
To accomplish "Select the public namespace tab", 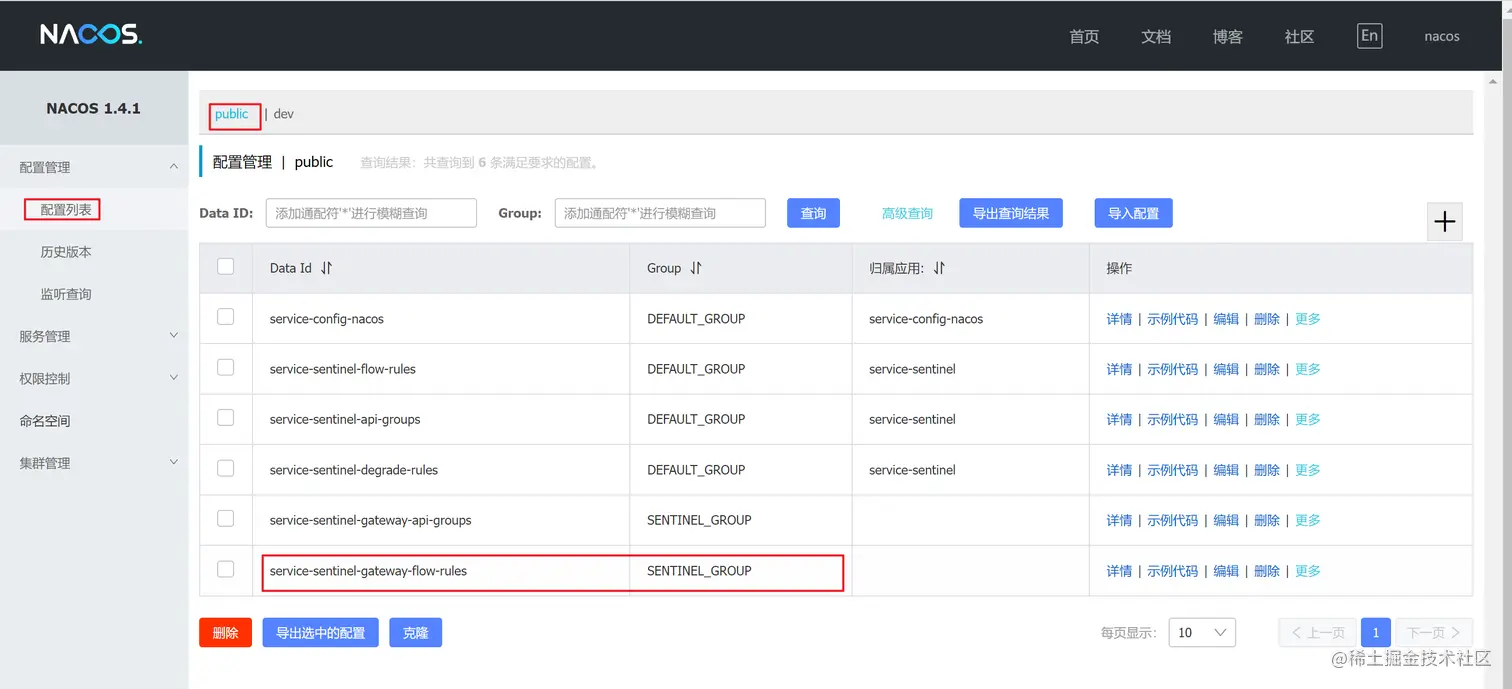I will coord(232,114).
